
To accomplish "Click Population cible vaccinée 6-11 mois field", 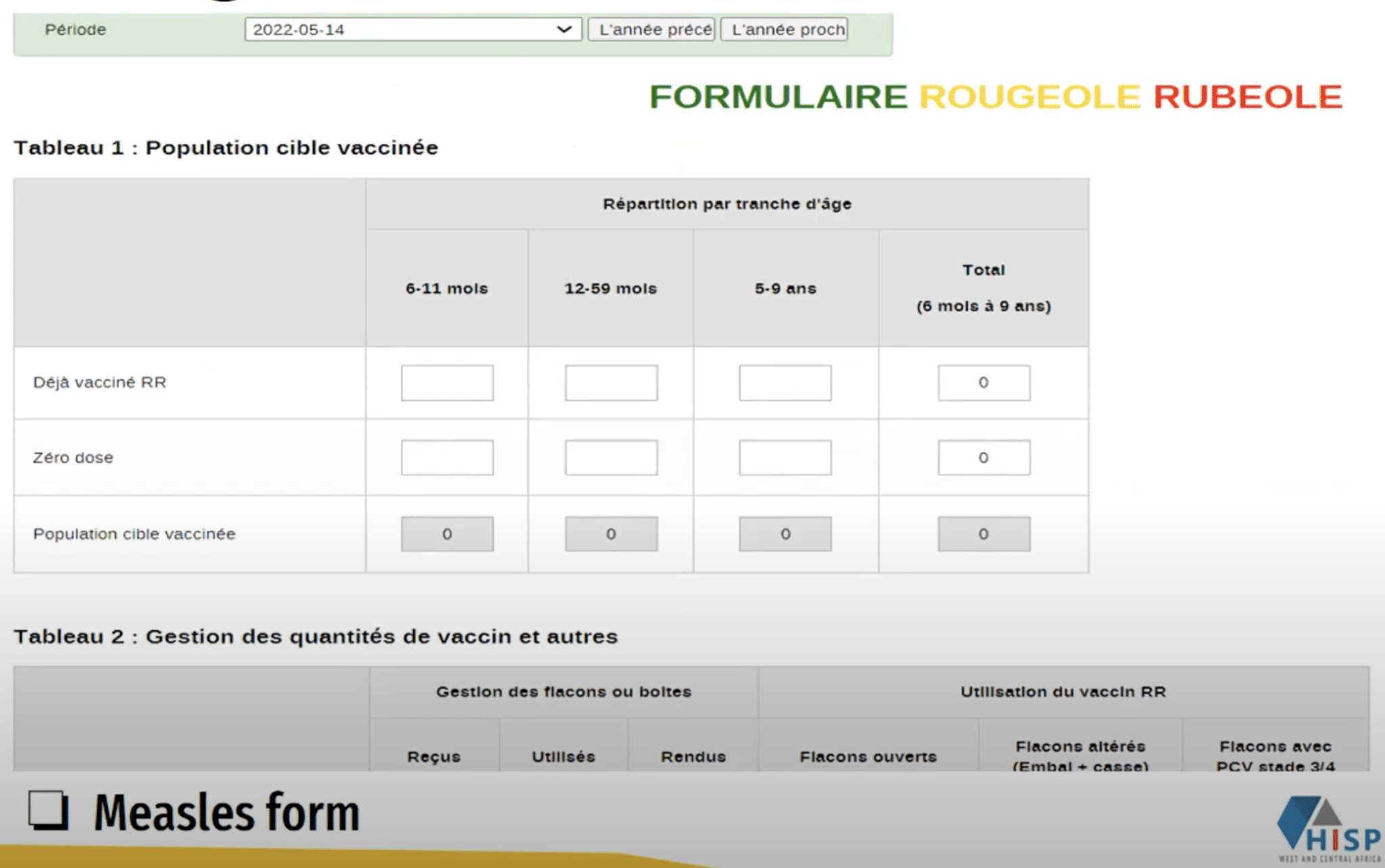I will [447, 534].
